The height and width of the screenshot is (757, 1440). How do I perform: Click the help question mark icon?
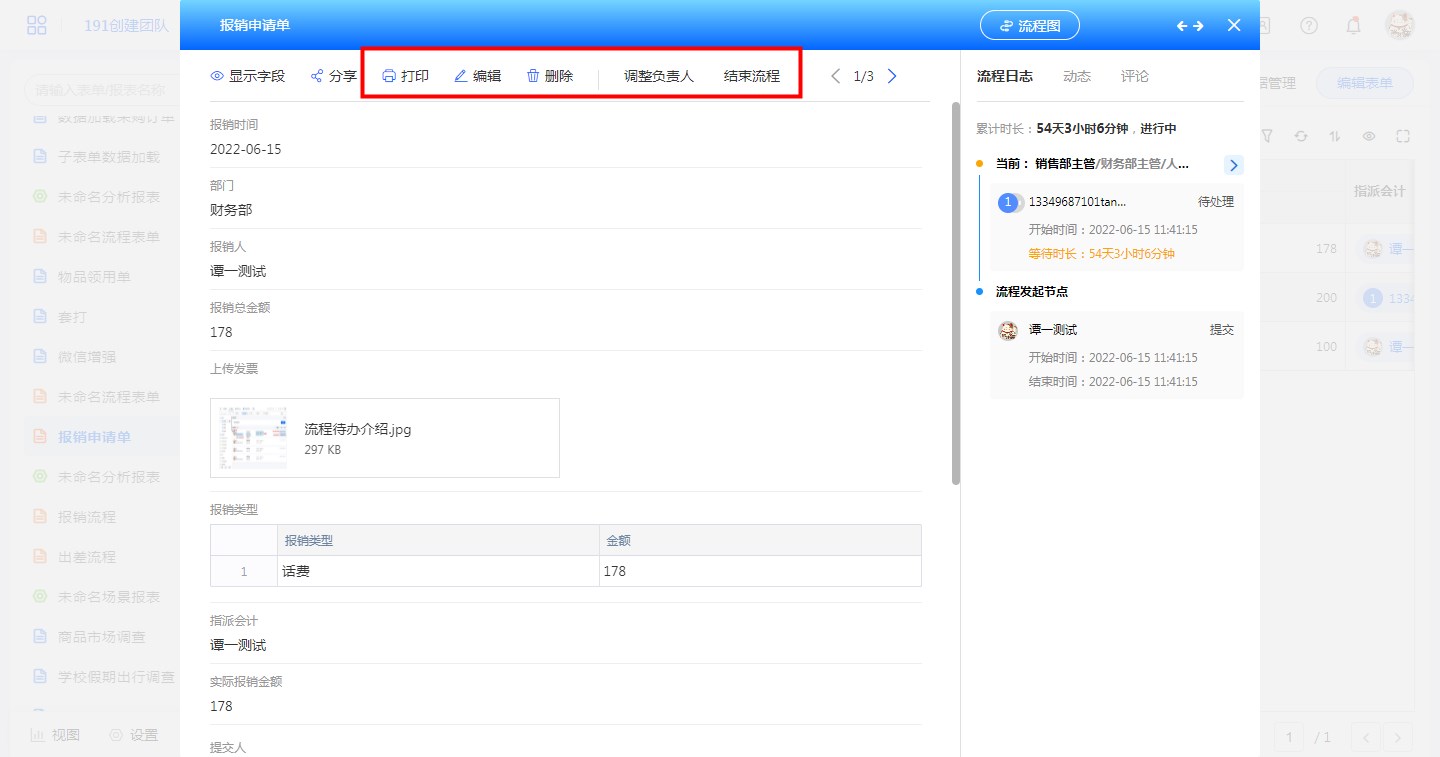(1309, 26)
